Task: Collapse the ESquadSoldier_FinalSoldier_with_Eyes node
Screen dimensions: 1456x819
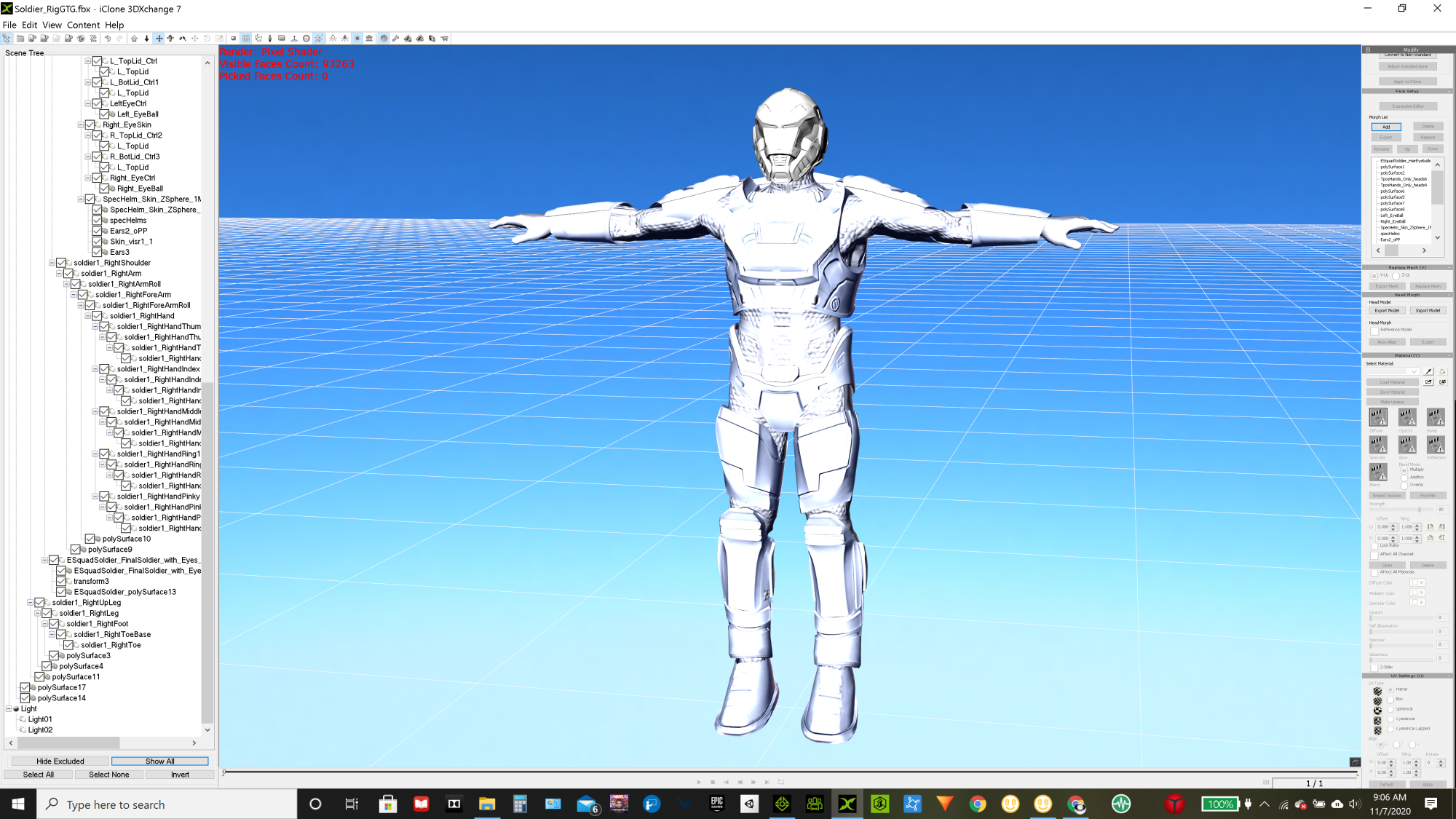Action: click(x=44, y=561)
